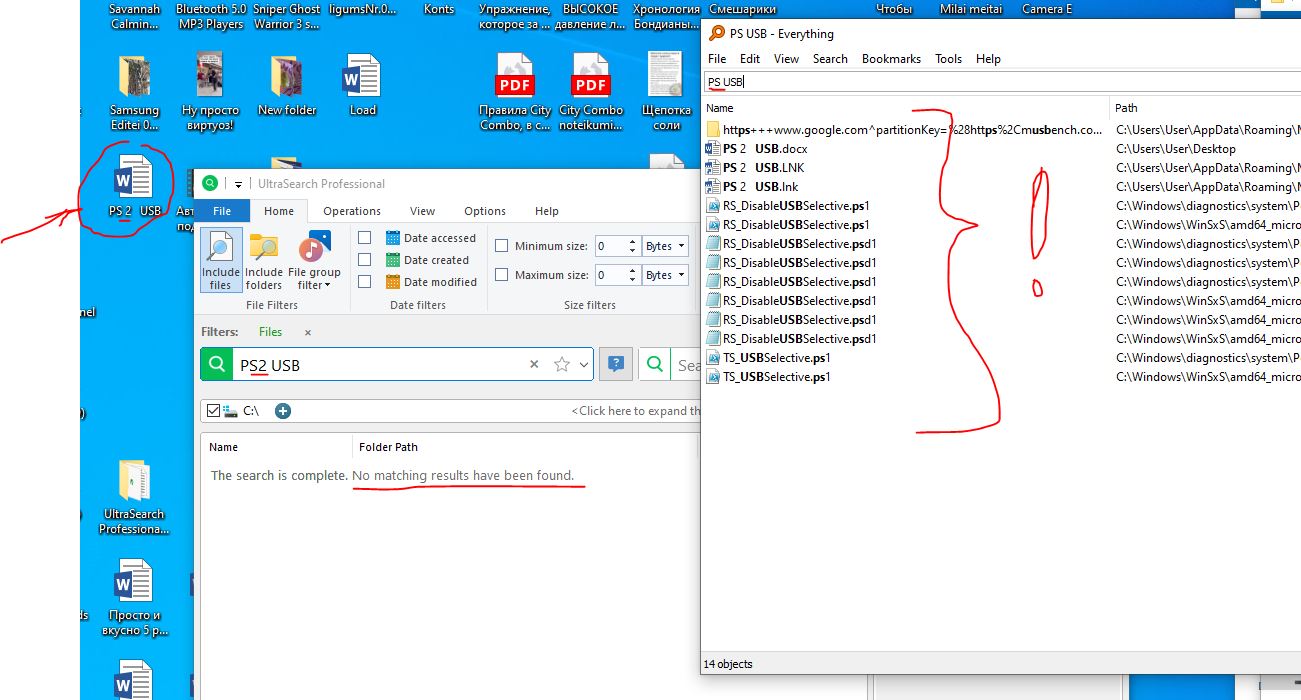
Task: Open the Samsung Editei desktop folder
Action: coord(134,94)
